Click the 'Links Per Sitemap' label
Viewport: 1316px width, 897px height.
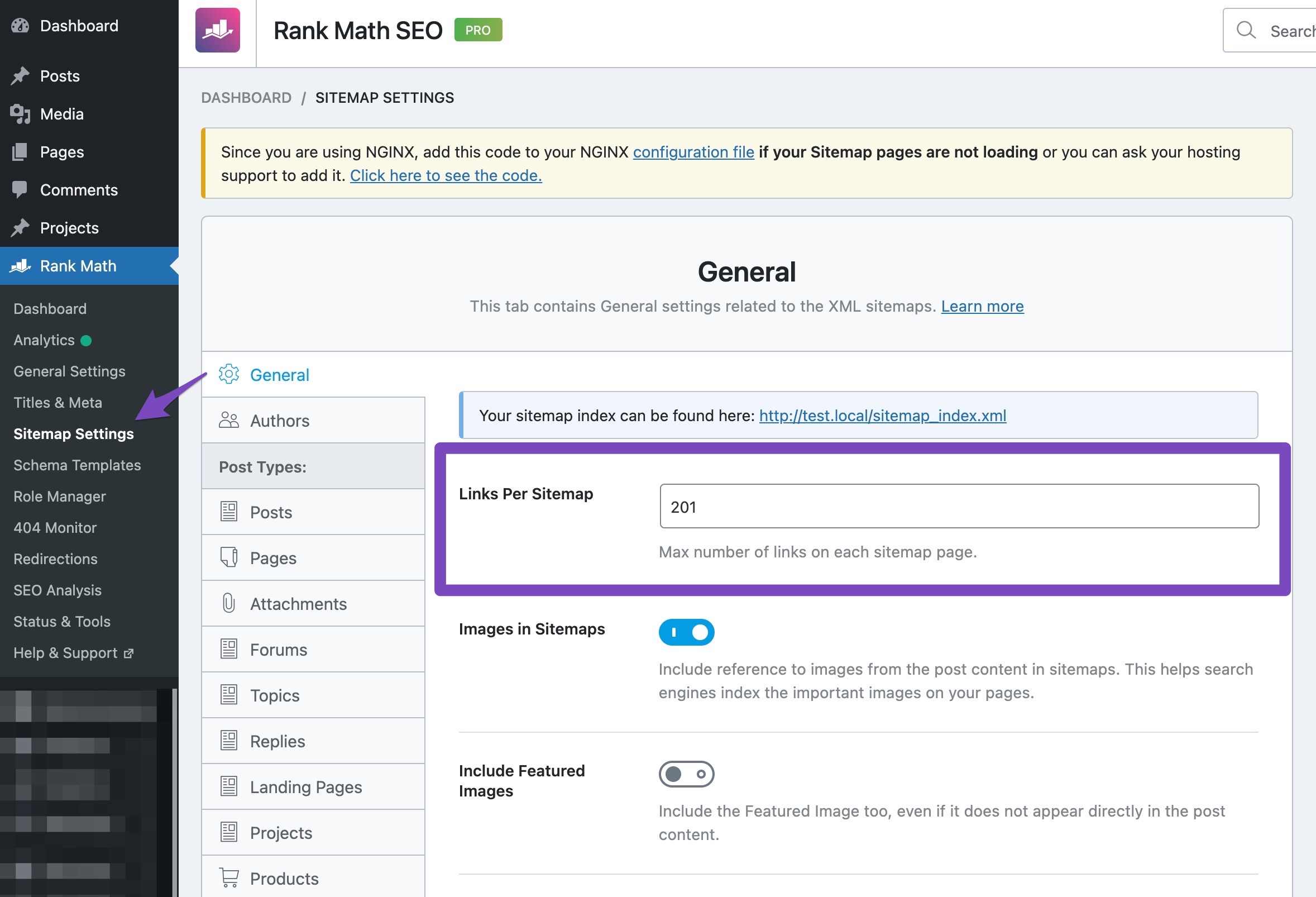pos(526,494)
